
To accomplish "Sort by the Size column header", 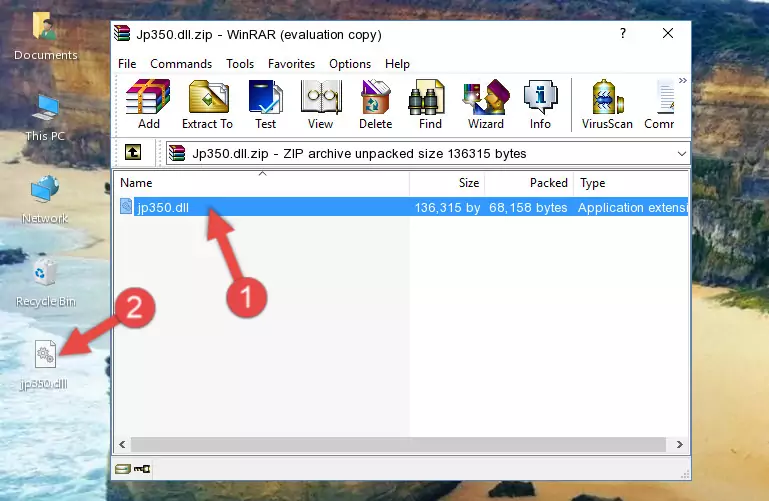I will 447,183.
